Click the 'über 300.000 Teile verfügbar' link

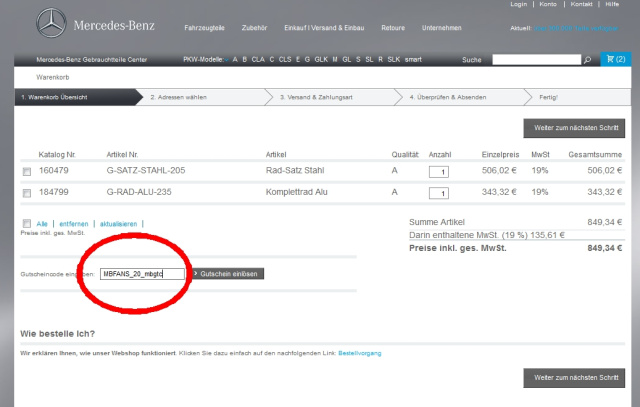[x=576, y=28]
